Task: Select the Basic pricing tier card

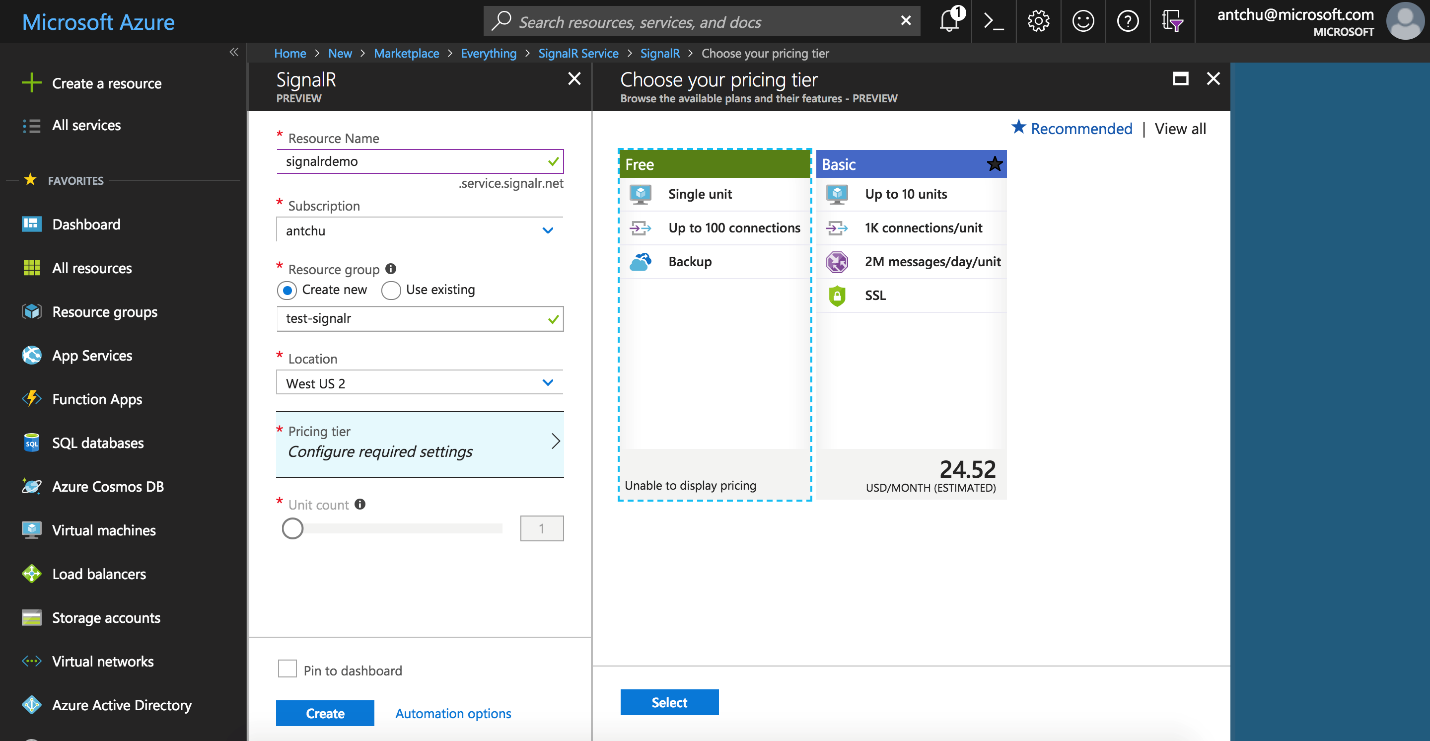Action: pos(911,325)
